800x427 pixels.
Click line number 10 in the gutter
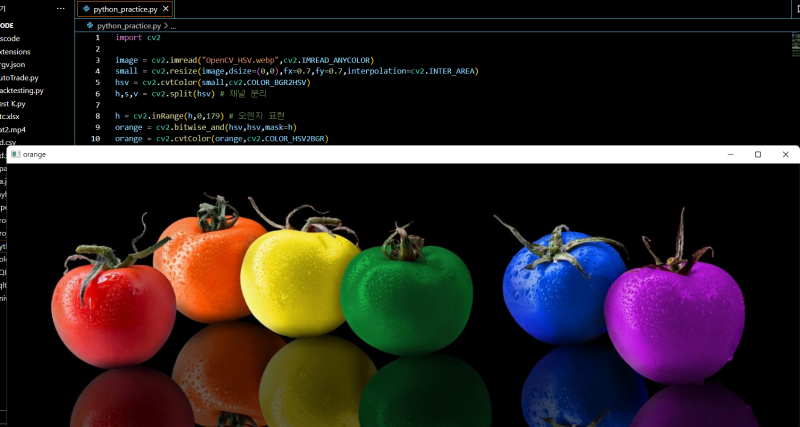coord(95,139)
